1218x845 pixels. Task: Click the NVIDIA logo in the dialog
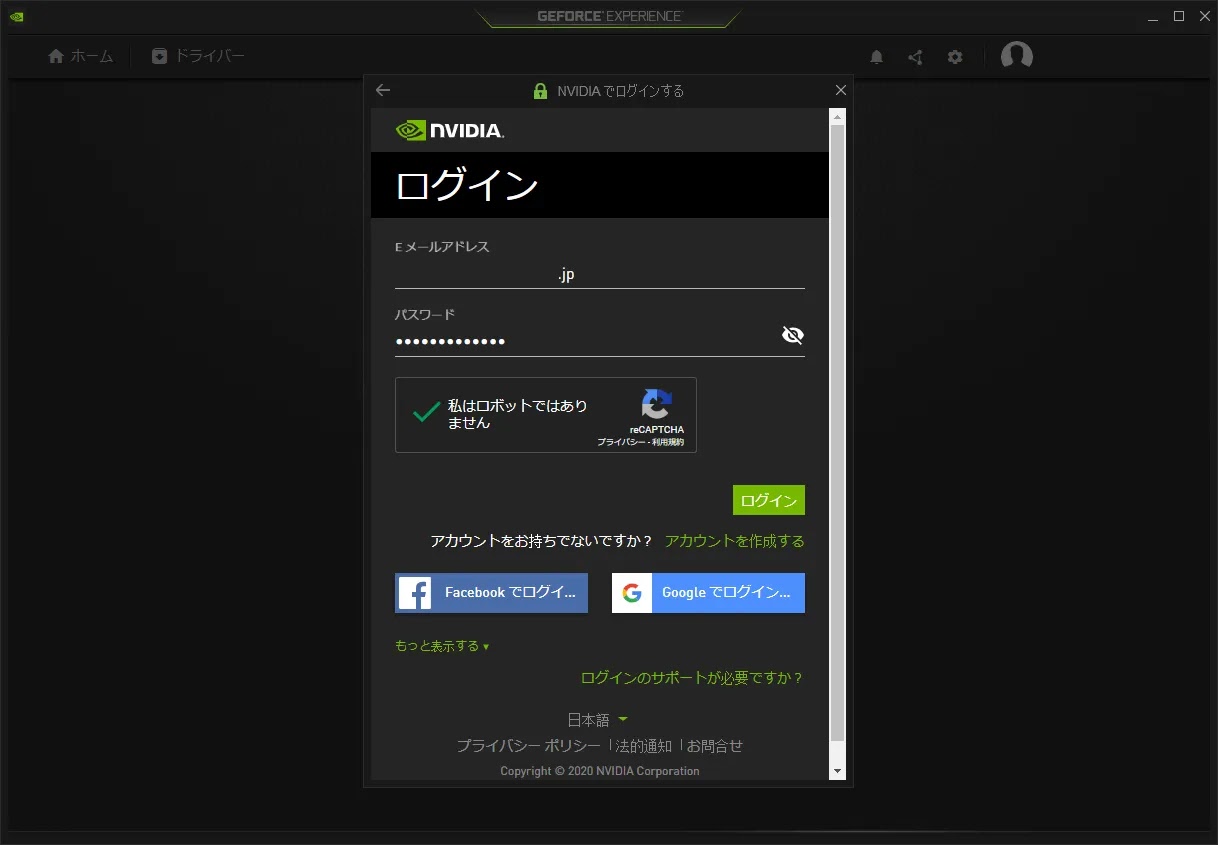(x=450, y=130)
